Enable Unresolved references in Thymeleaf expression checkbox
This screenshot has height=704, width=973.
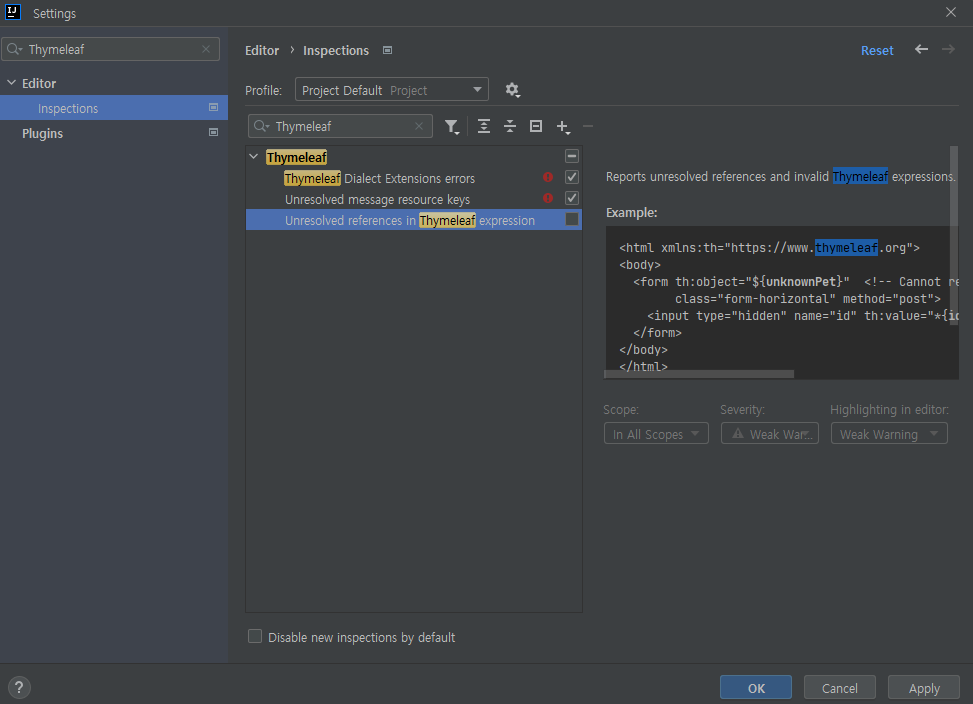[572, 220]
